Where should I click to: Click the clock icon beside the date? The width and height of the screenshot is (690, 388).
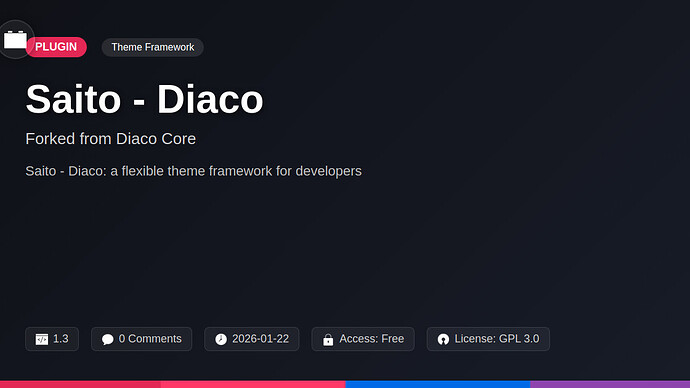pyautogui.click(x=221, y=339)
